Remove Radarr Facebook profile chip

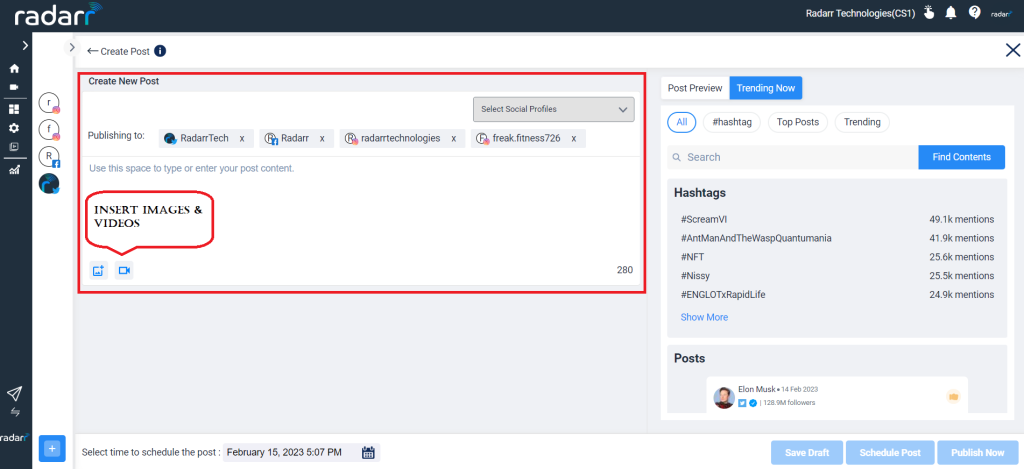click(322, 138)
